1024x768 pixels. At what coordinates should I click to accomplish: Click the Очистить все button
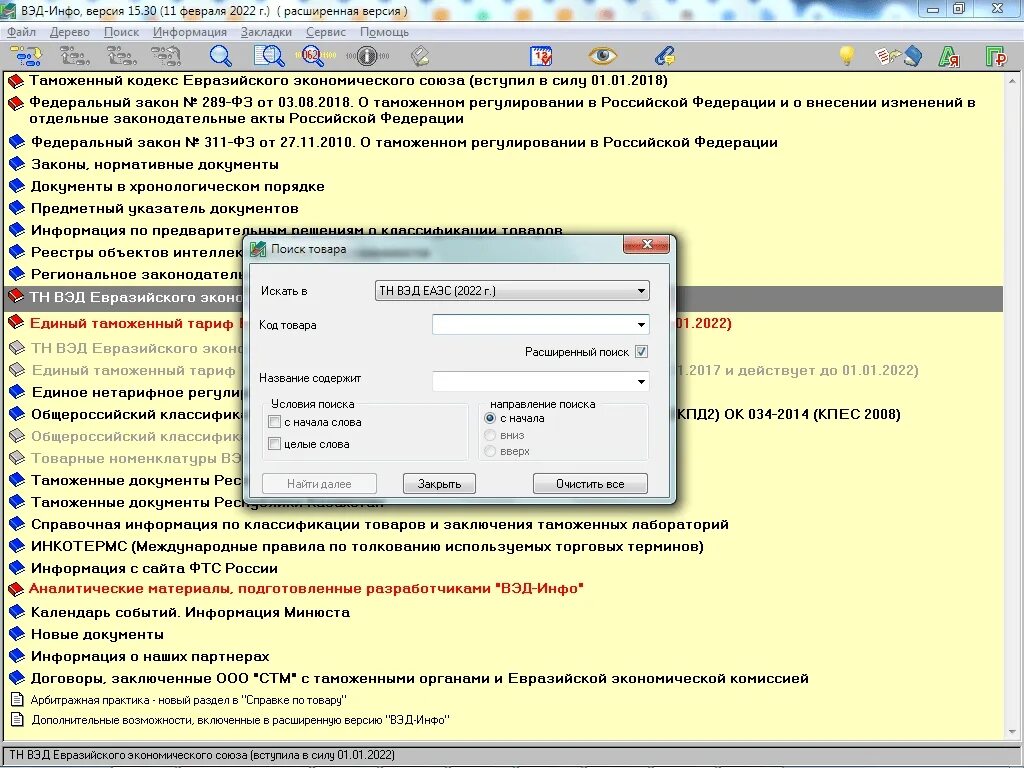point(590,484)
